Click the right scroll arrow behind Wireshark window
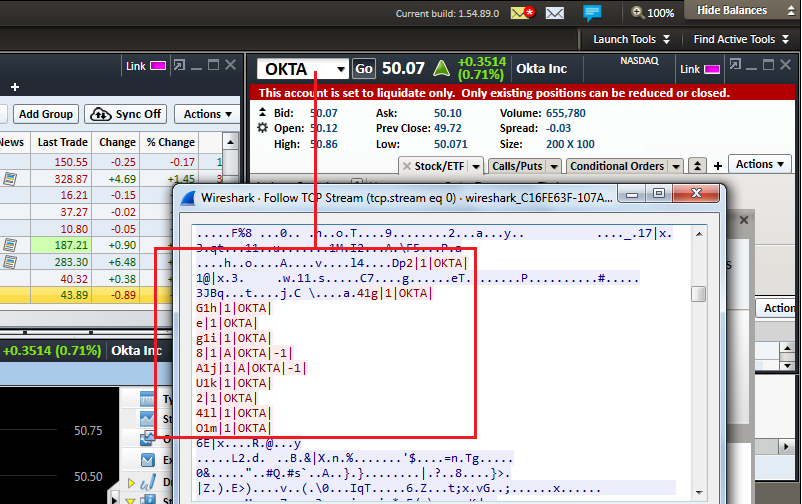Screen dimensions: 802x504 click(x=787, y=447)
